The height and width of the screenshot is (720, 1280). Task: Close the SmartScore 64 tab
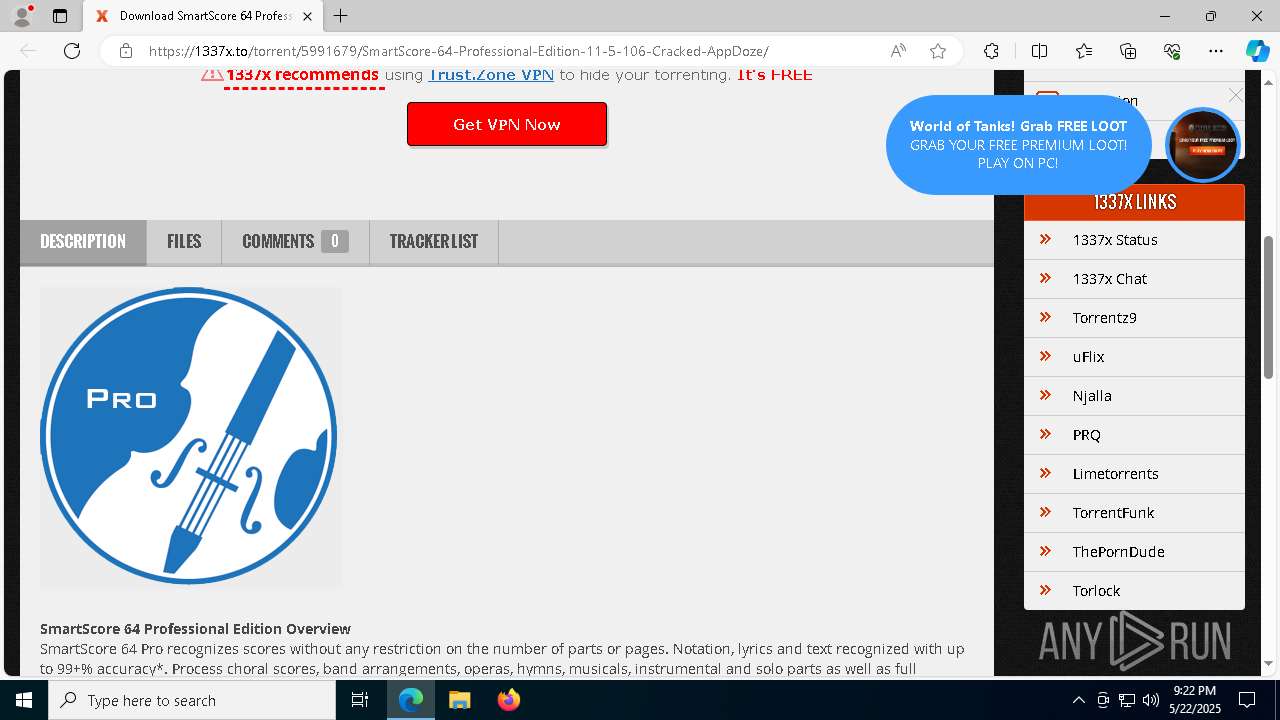[307, 16]
